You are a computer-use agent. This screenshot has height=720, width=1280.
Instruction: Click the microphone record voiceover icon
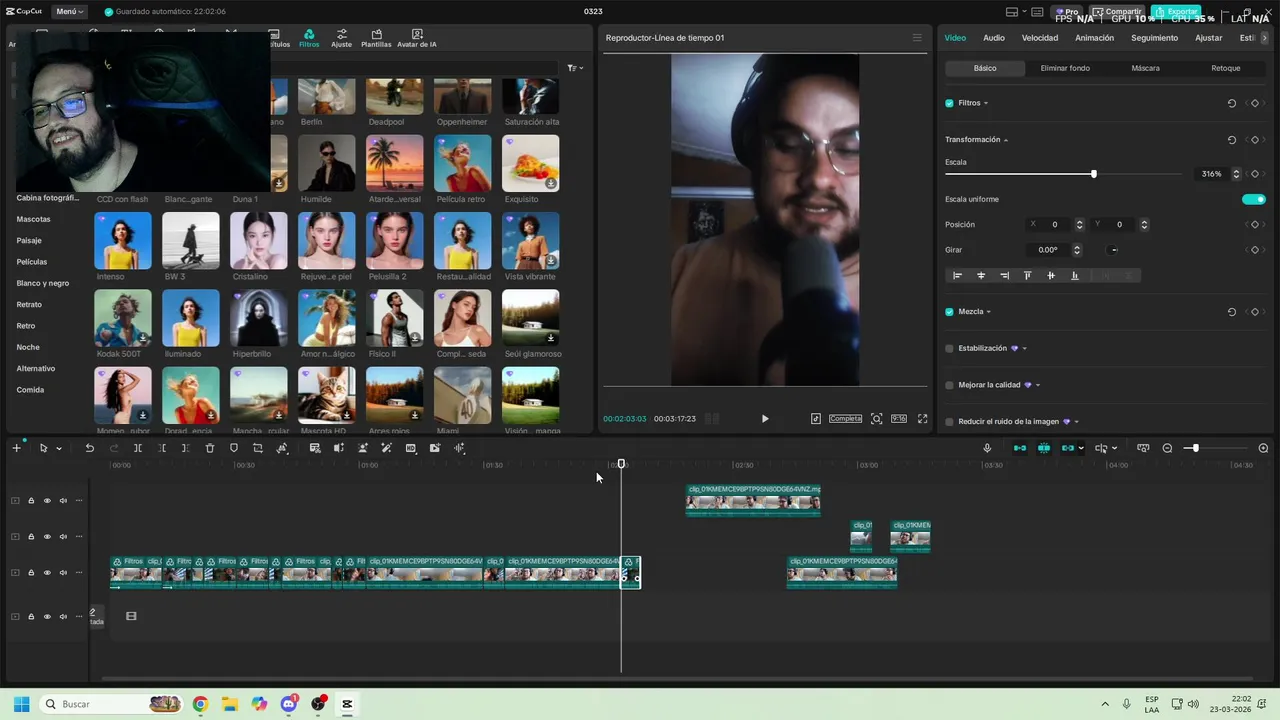pos(987,448)
